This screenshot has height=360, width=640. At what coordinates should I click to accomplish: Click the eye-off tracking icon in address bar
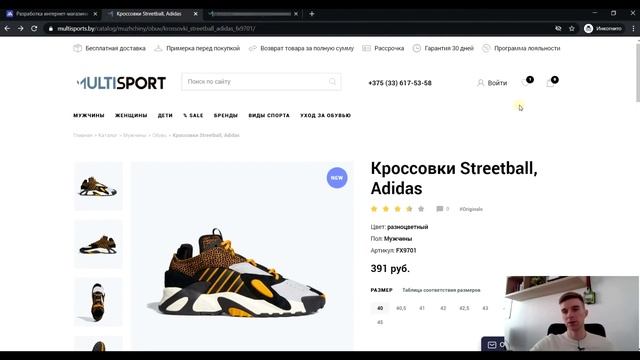coord(558,29)
